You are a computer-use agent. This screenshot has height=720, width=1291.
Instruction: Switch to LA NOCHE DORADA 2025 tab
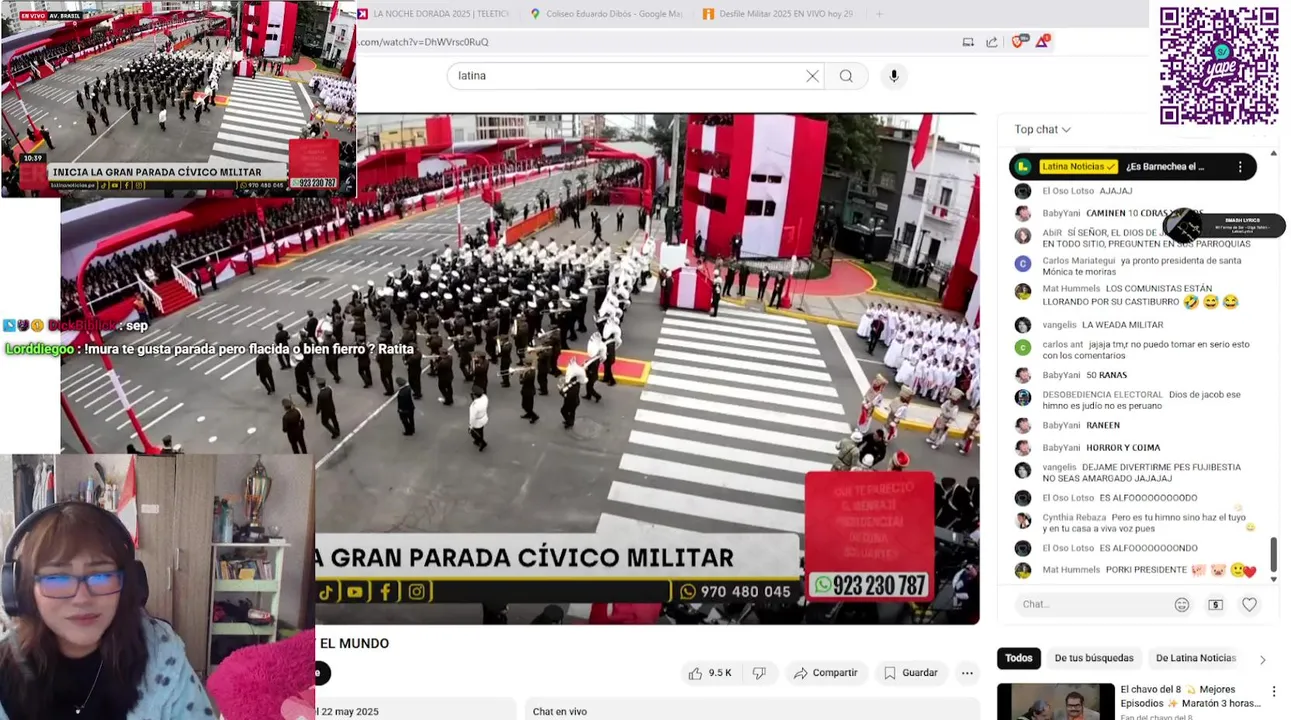[435, 14]
